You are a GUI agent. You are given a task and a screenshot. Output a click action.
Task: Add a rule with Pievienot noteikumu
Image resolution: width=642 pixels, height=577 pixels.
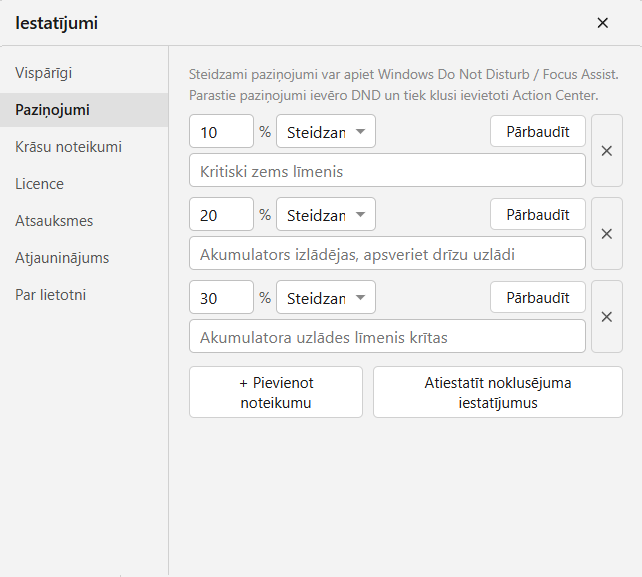(x=276, y=392)
